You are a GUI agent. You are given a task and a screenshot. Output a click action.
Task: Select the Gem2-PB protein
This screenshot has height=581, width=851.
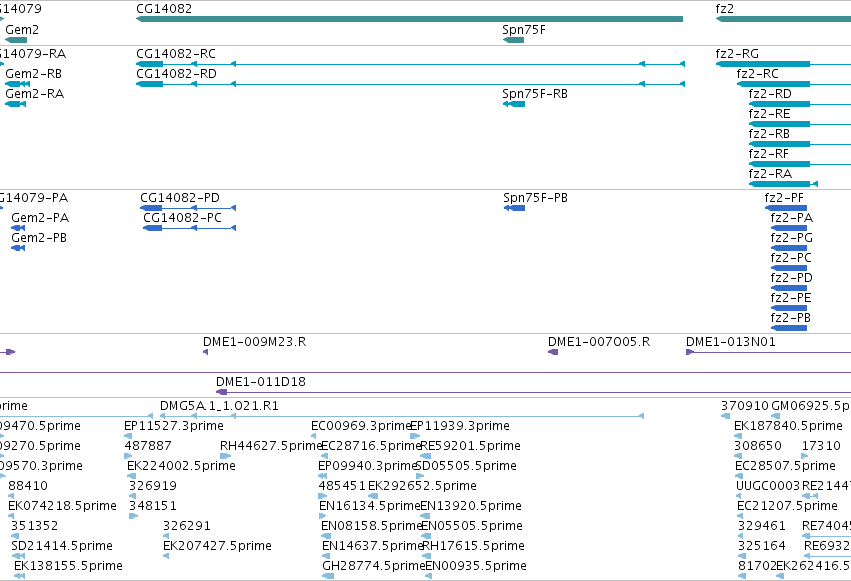coord(18,248)
